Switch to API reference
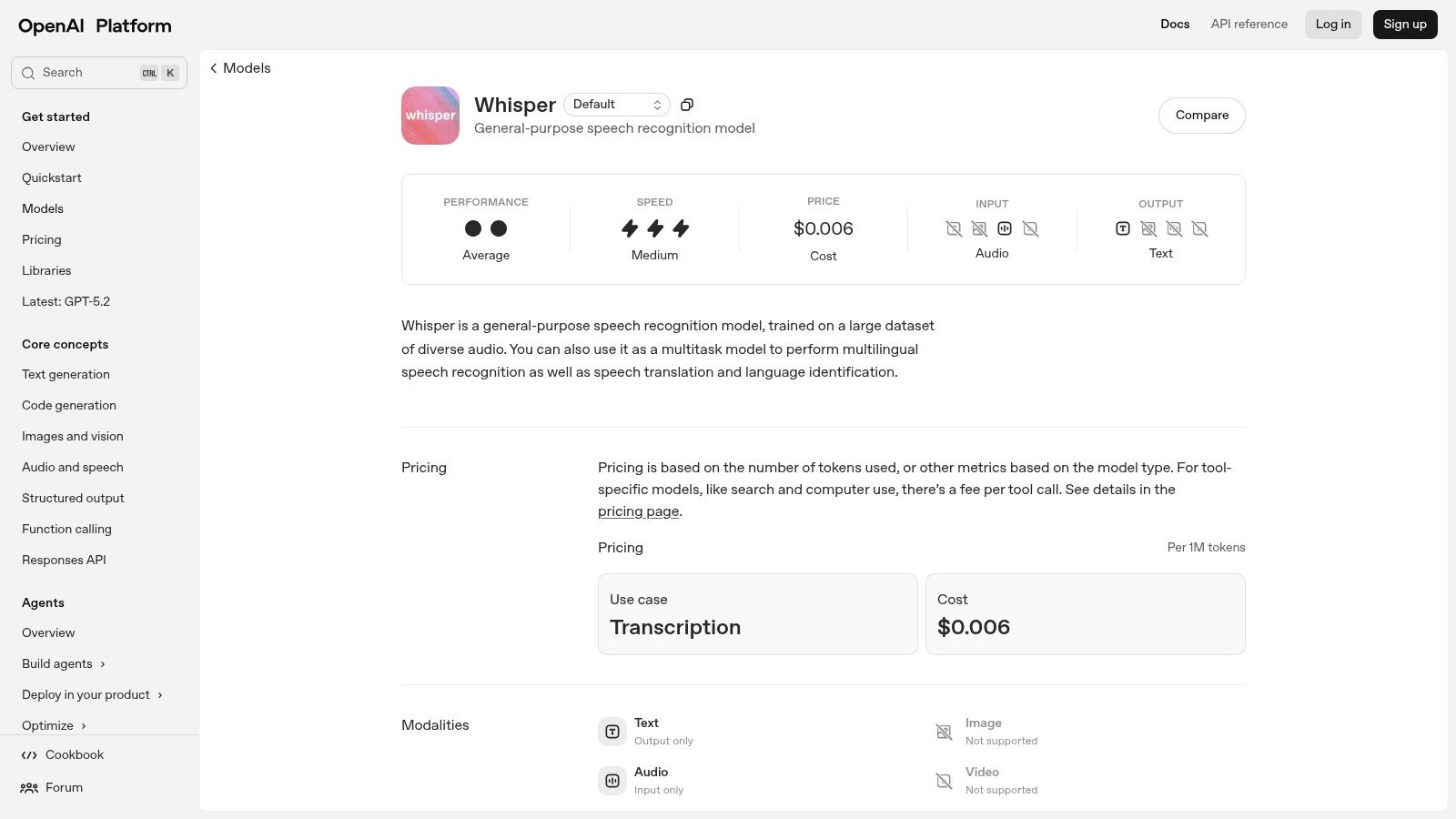1456x819 pixels. (1249, 24)
